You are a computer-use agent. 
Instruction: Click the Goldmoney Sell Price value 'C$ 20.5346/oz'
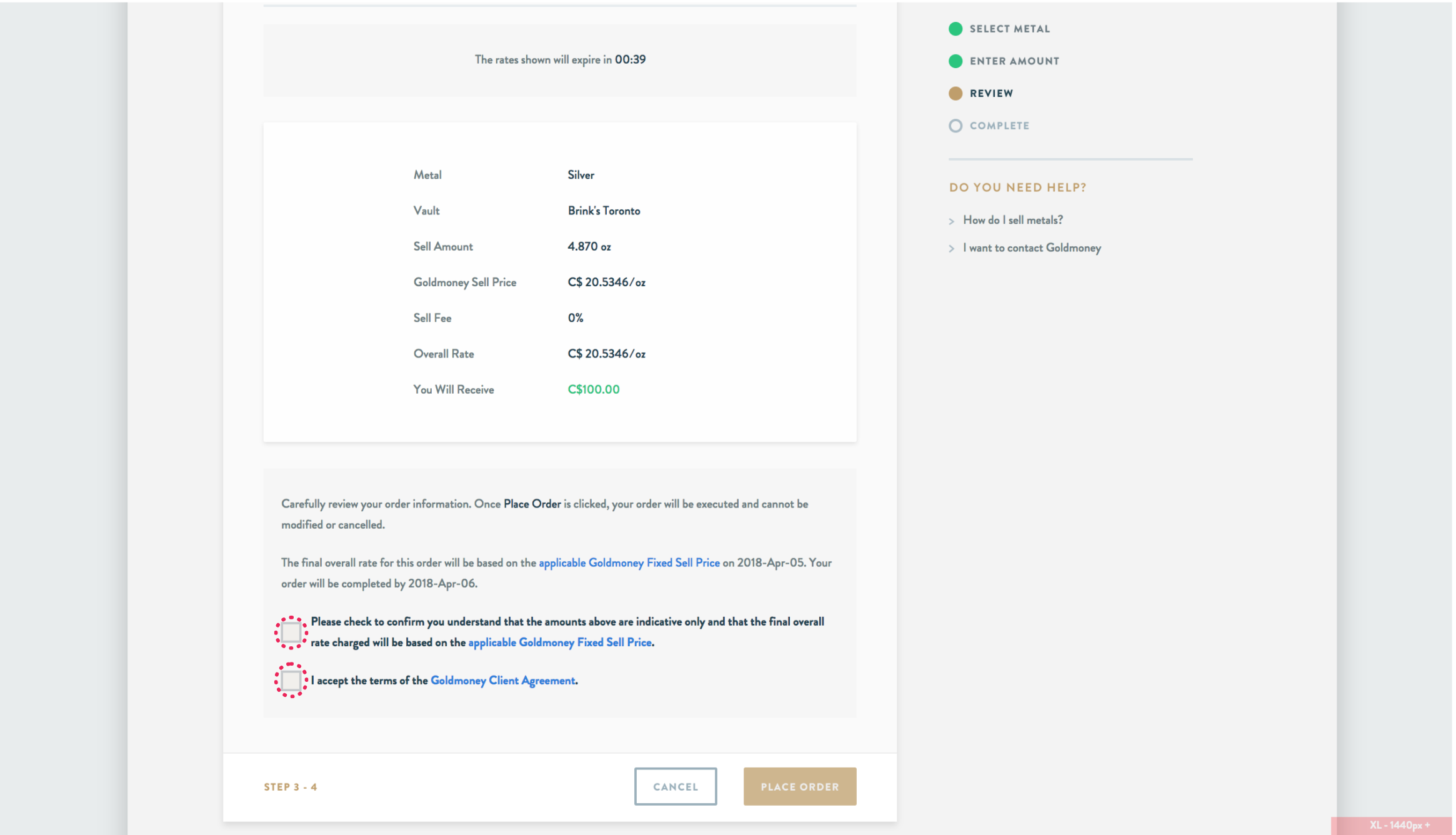(607, 282)
